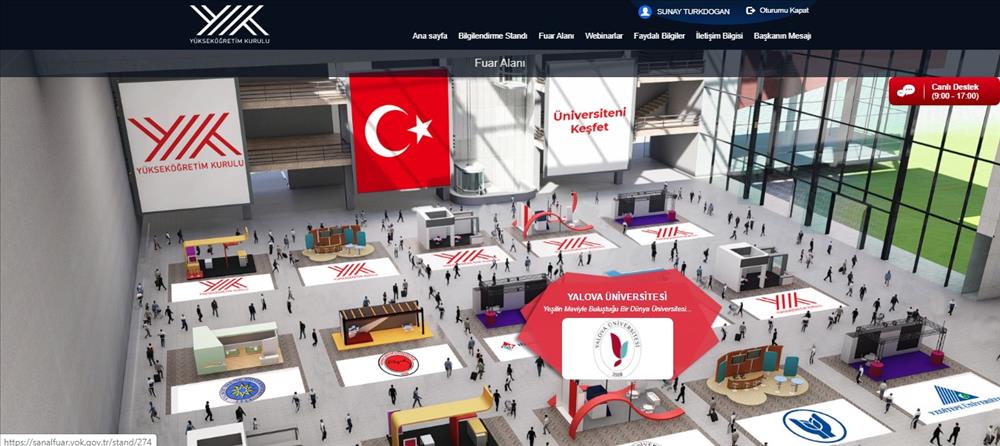
Task: Click the user avatar icon beside SUNAY TURKDOGAN
Action: click(x=645, y=11)
